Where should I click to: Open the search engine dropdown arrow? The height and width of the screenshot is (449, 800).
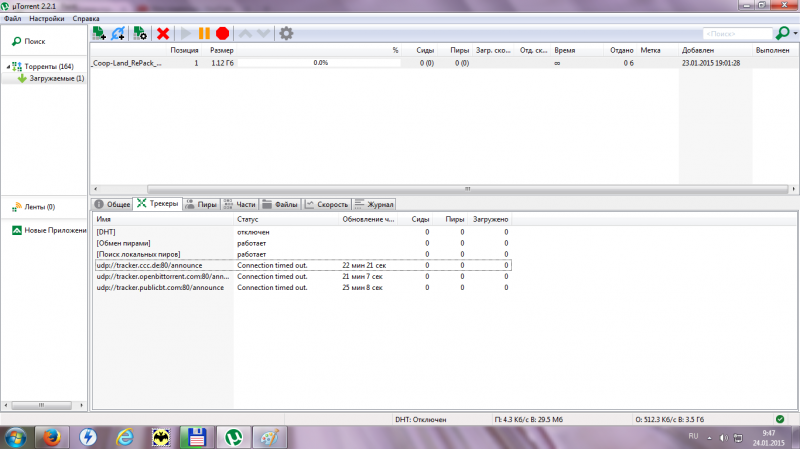coord(795,33)
